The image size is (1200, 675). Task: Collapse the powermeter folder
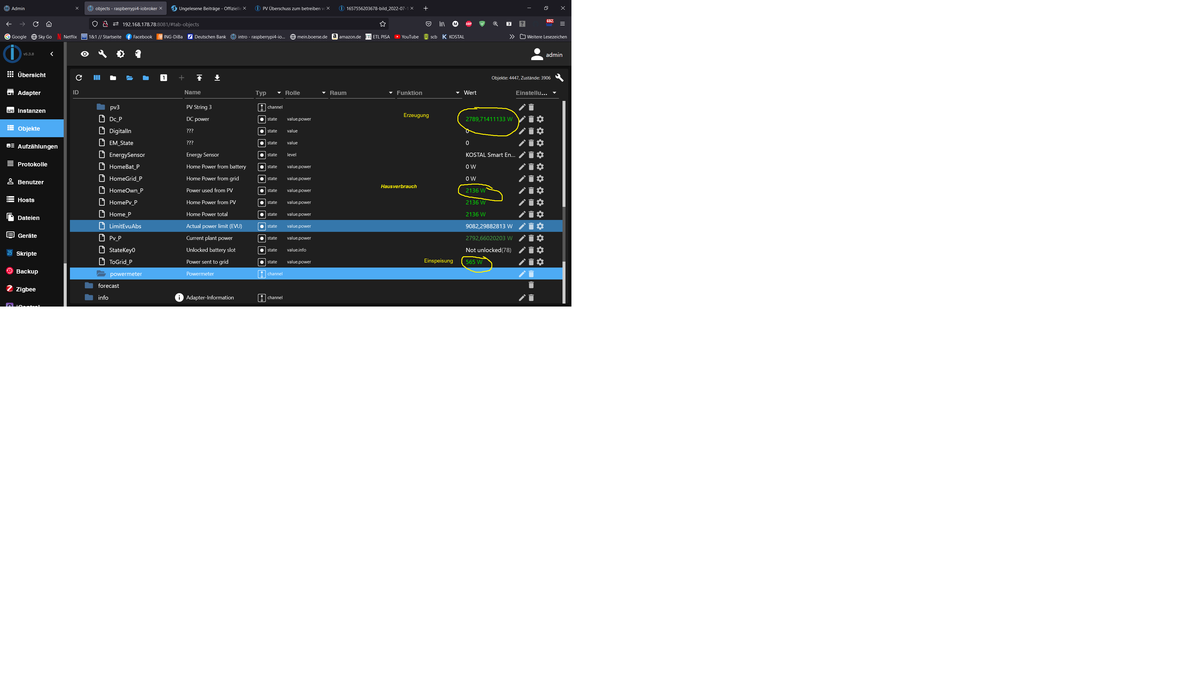click(x=101, y=273)
